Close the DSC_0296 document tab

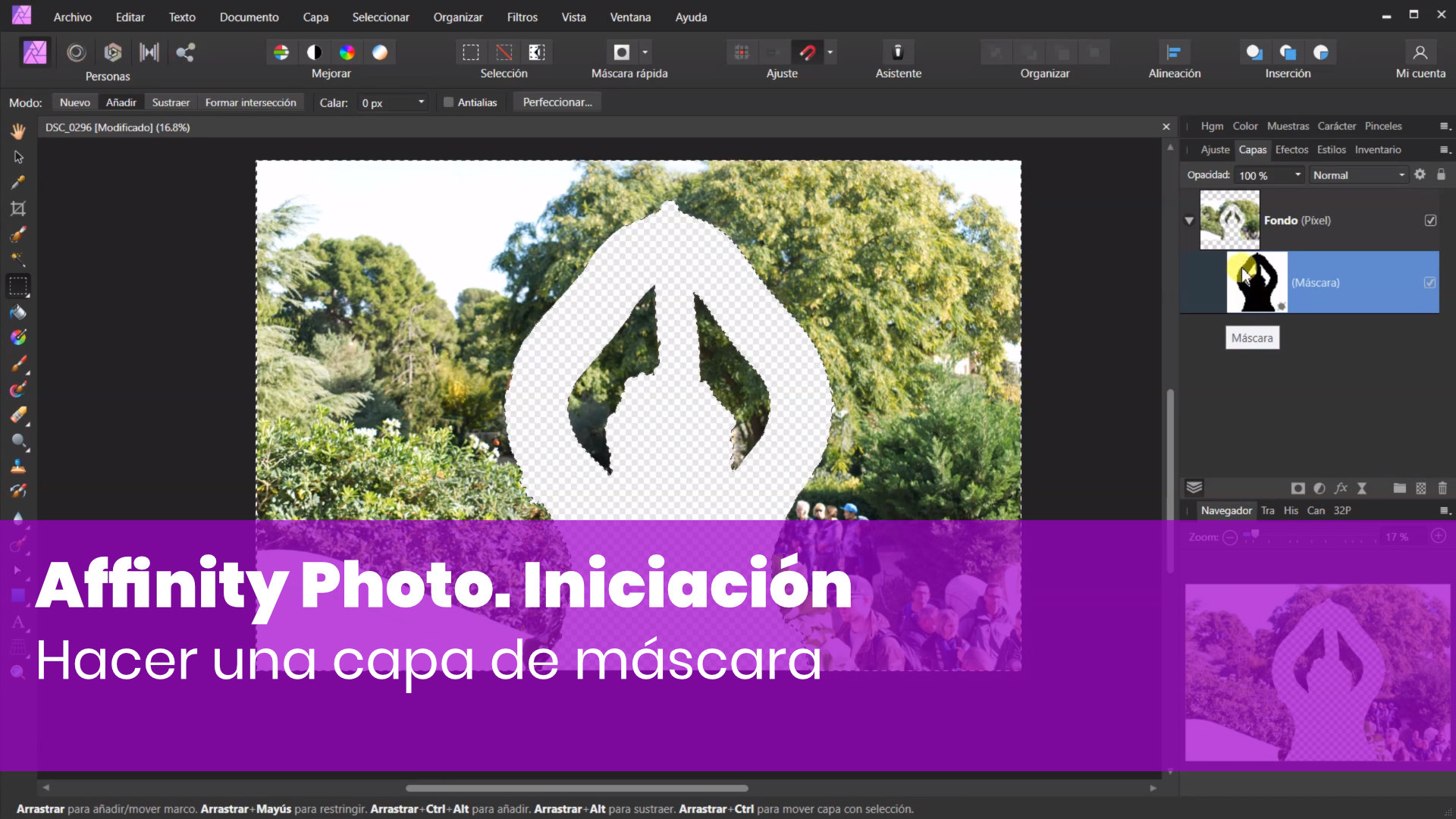click(x=1166, y=127)
